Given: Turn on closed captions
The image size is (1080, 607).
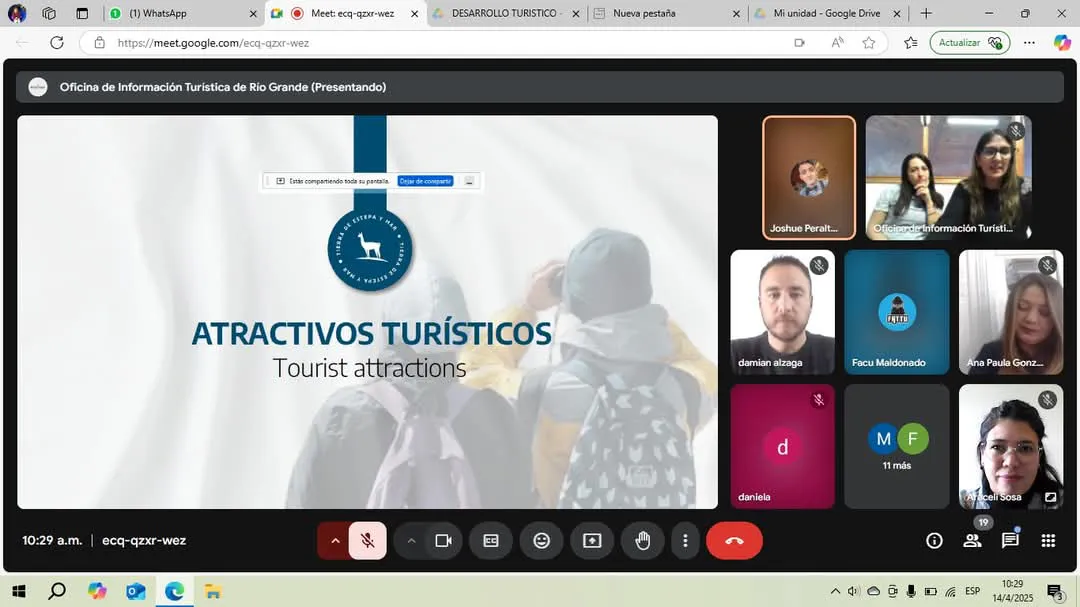Looking at the screenshot, I should coord(491,541).
